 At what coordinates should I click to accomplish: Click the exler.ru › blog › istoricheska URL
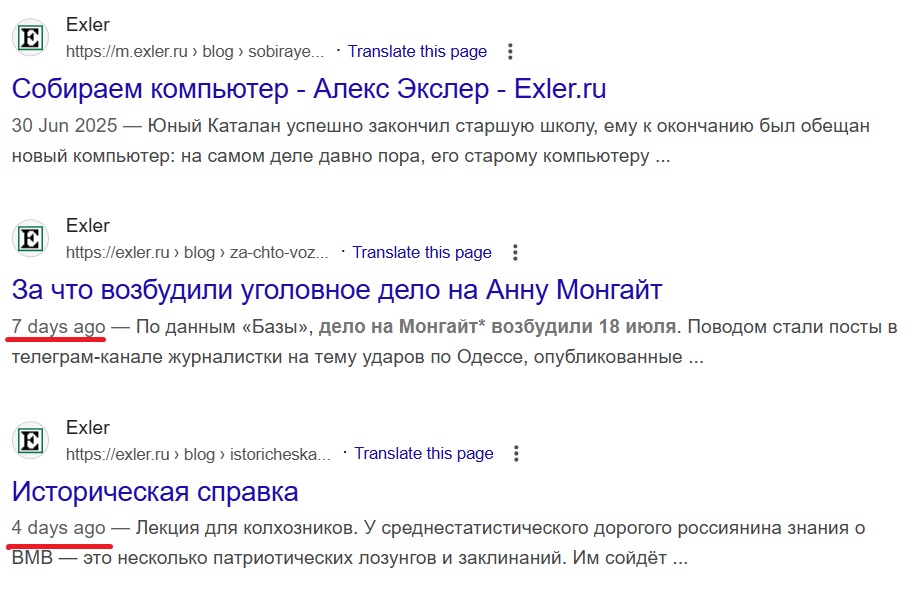[x=198, y=454]
